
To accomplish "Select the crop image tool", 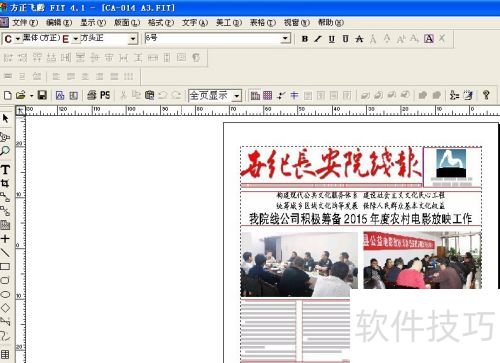I will pyautogui.click(x=5, y=183).
